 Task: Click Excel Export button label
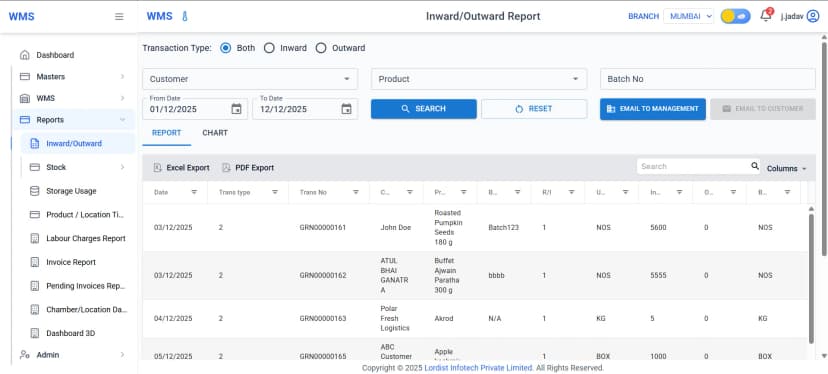[188, 167]
